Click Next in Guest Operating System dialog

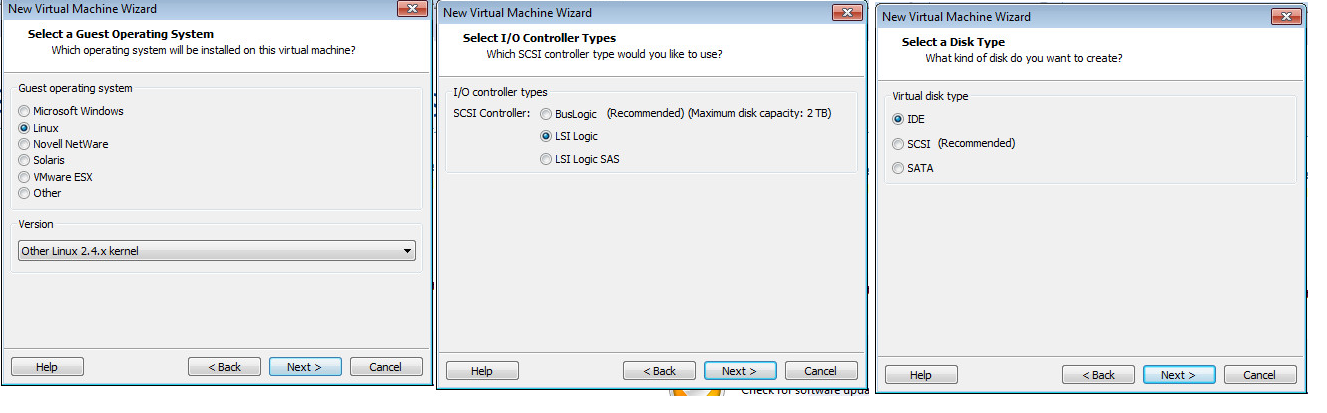305,367
